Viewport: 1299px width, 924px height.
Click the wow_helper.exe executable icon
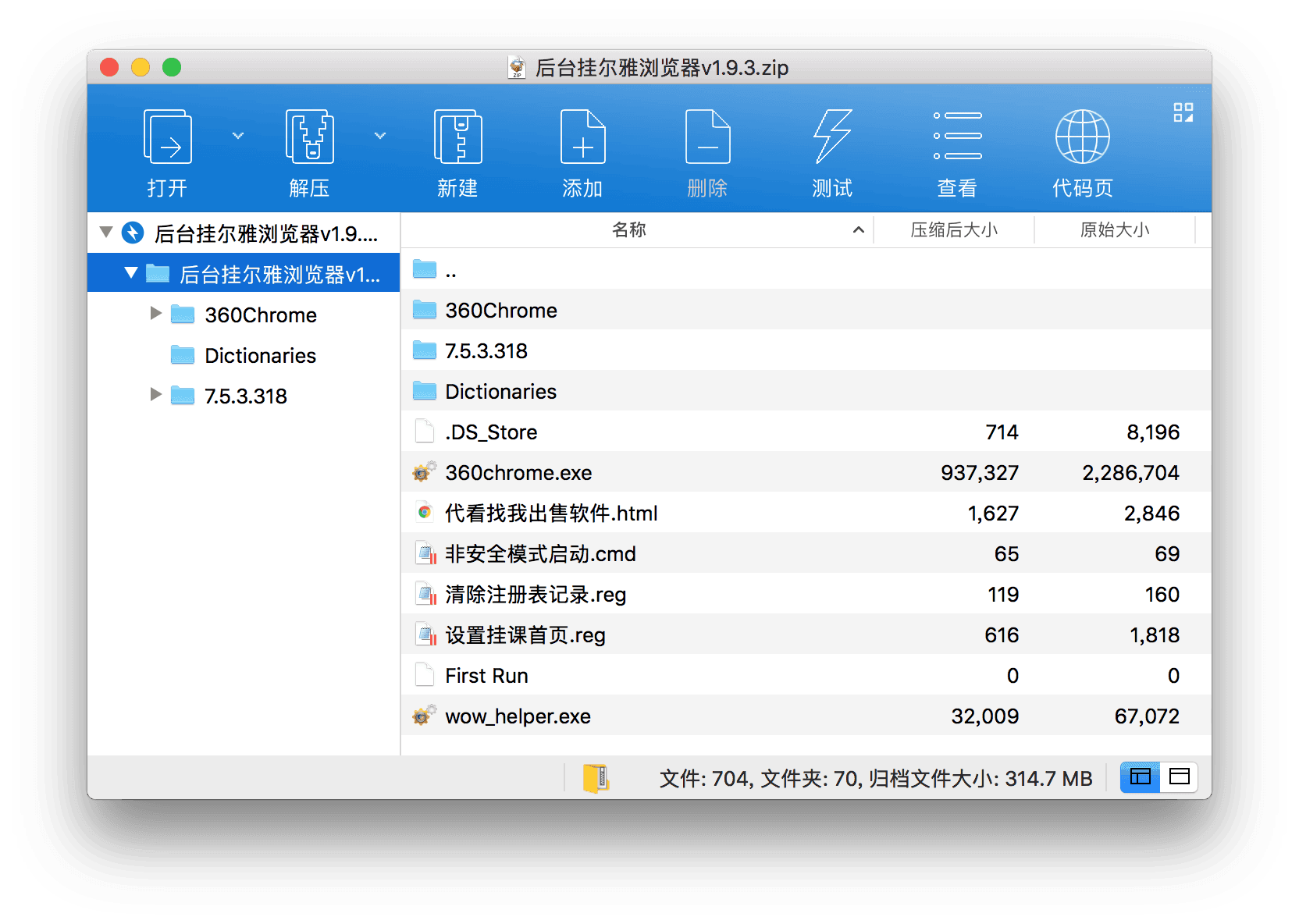click(x=424, y=715)
